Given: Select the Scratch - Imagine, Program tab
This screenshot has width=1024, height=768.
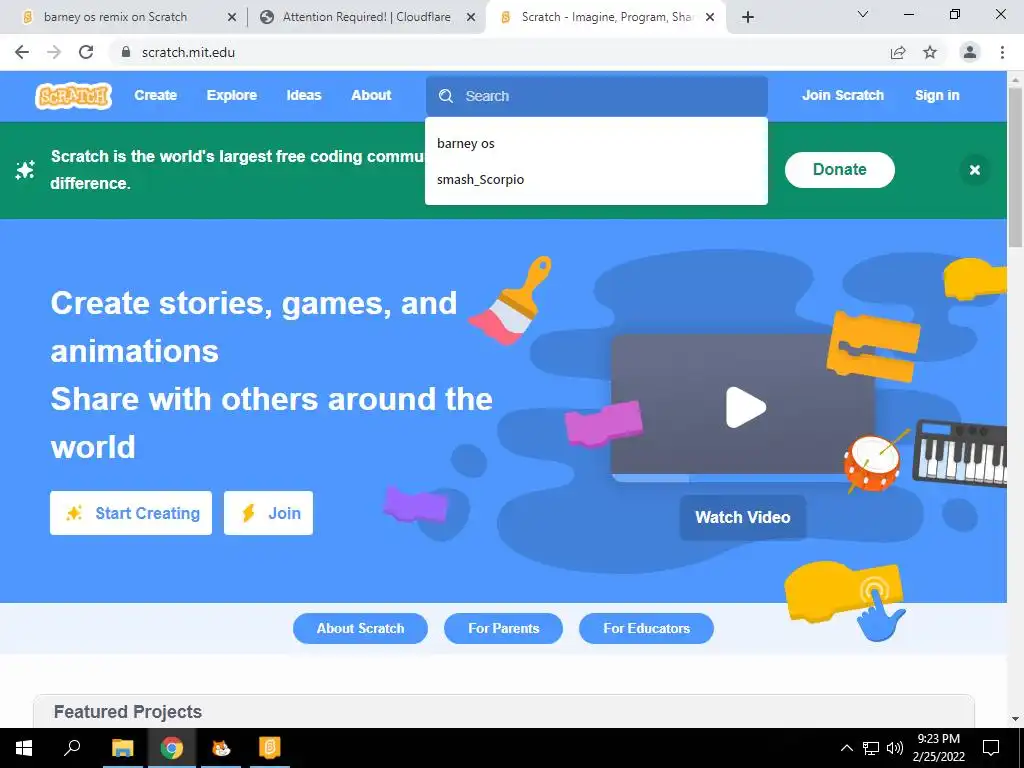Looking at the screenshot, I should 606,17.
